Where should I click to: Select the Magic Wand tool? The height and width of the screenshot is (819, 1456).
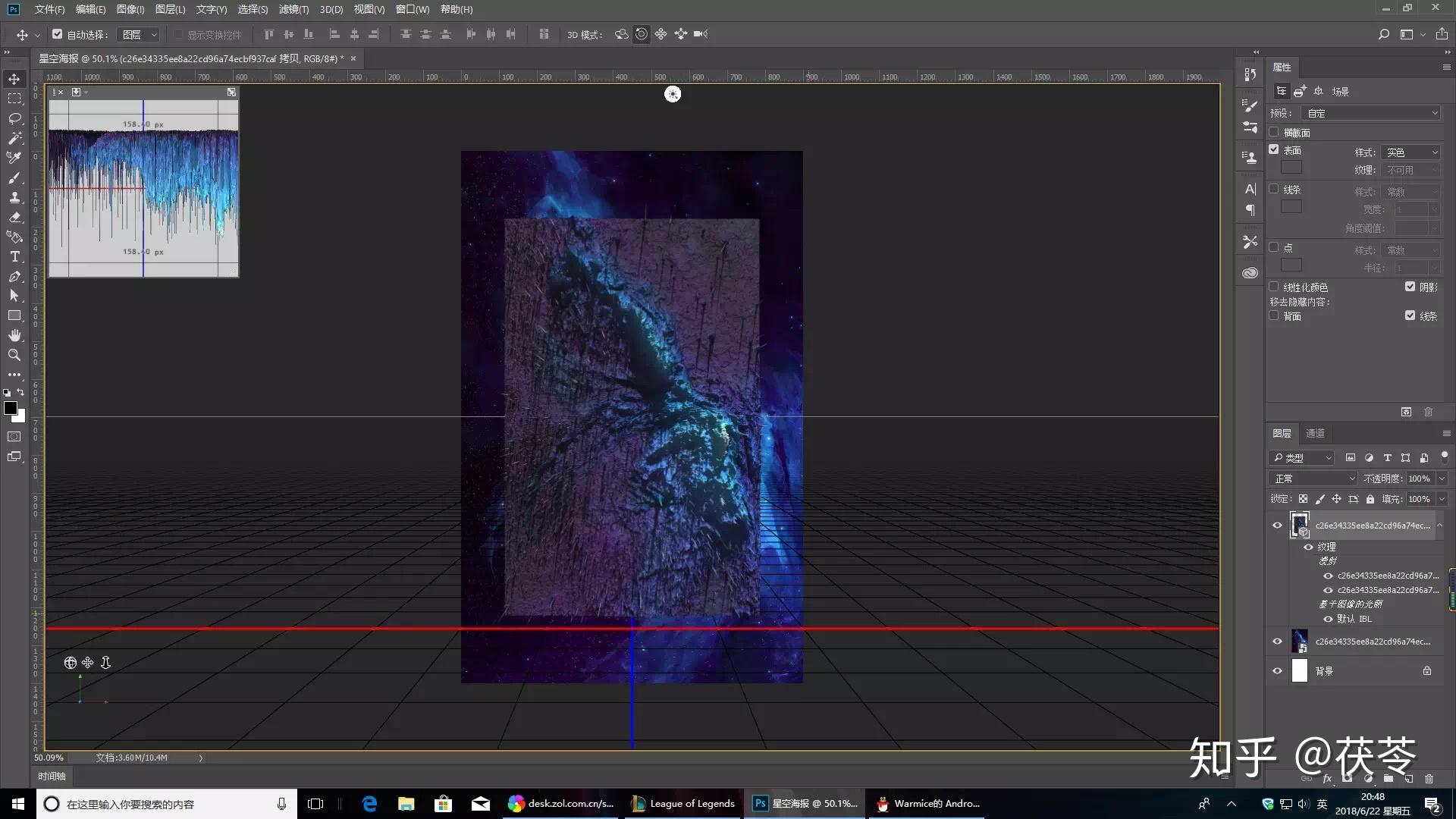(x=14, y=138)
